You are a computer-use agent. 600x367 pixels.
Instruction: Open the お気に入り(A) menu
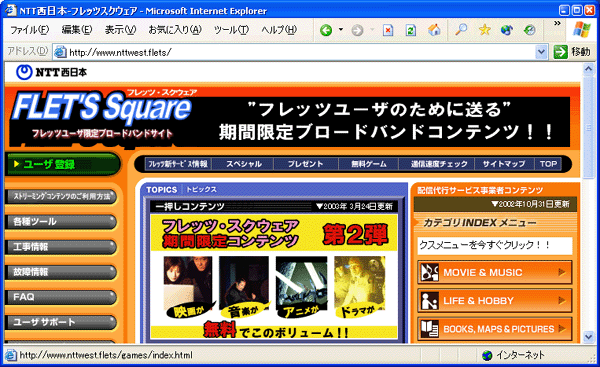pos(175,30)
